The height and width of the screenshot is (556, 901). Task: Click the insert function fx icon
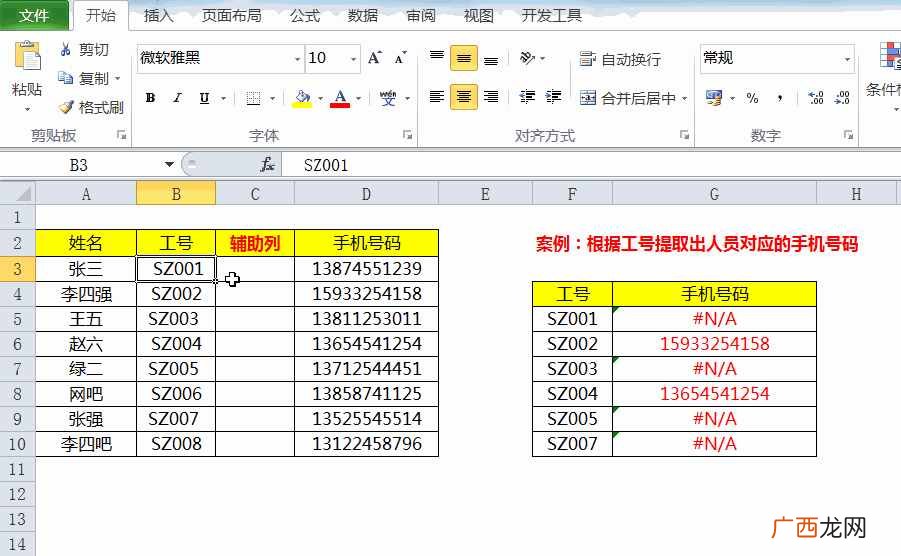pos(267,165)
